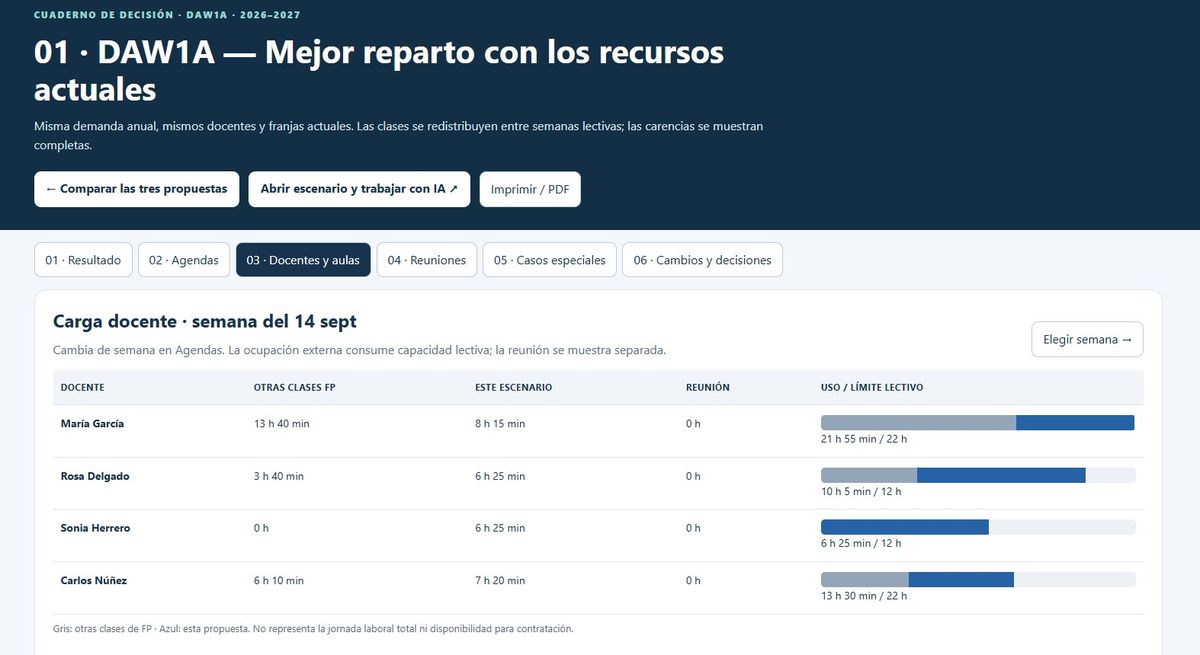
Task: Click Rosa Delgado's 6 h 25 min scenario cell
Action: click(x=500, y=476)
